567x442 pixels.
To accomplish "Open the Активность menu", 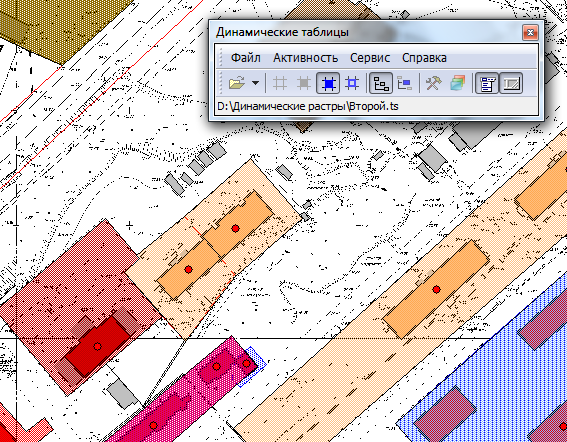I will point(306,58).
